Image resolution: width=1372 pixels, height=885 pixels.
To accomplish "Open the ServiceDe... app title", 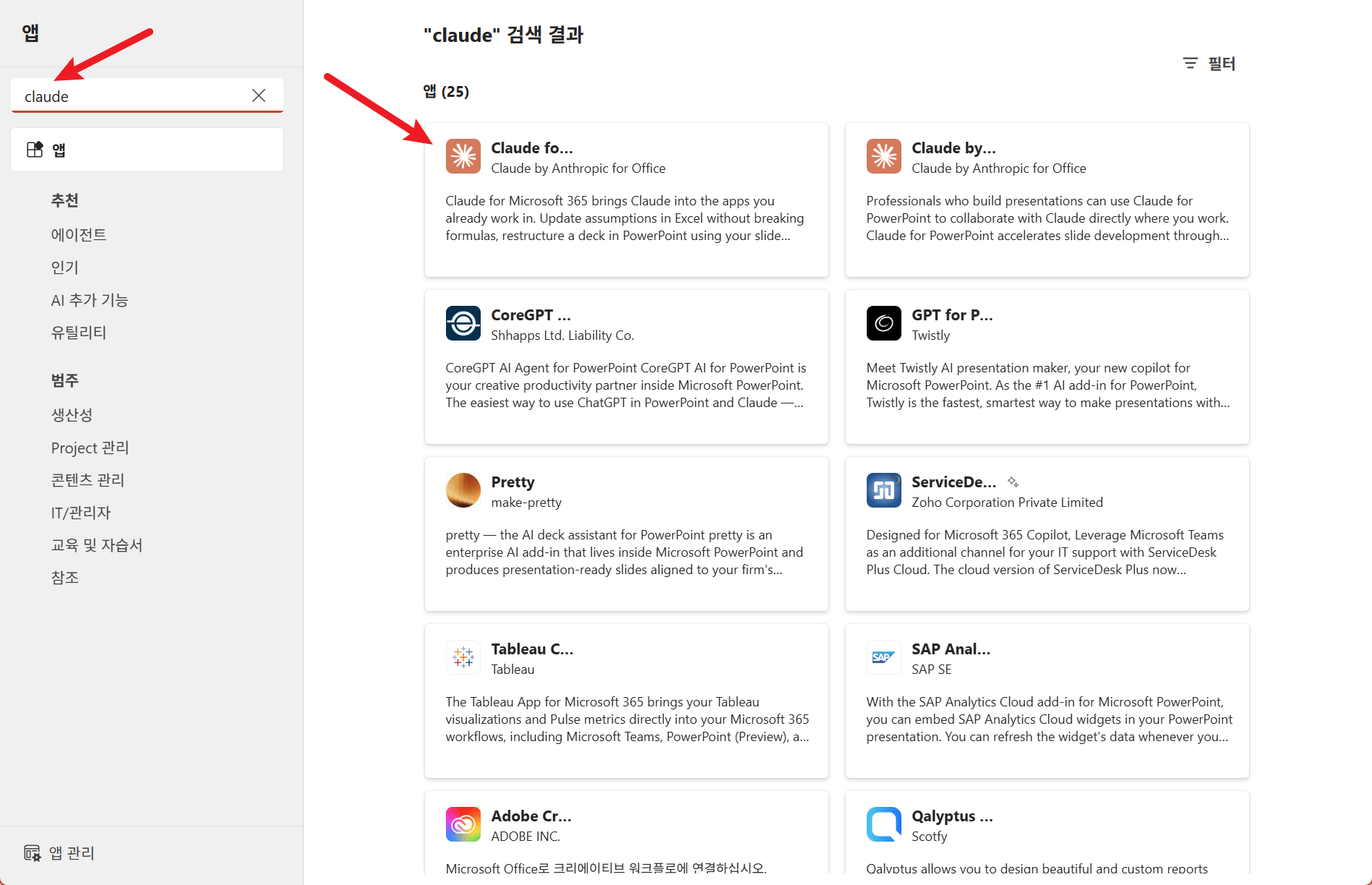I will point(953,482).
